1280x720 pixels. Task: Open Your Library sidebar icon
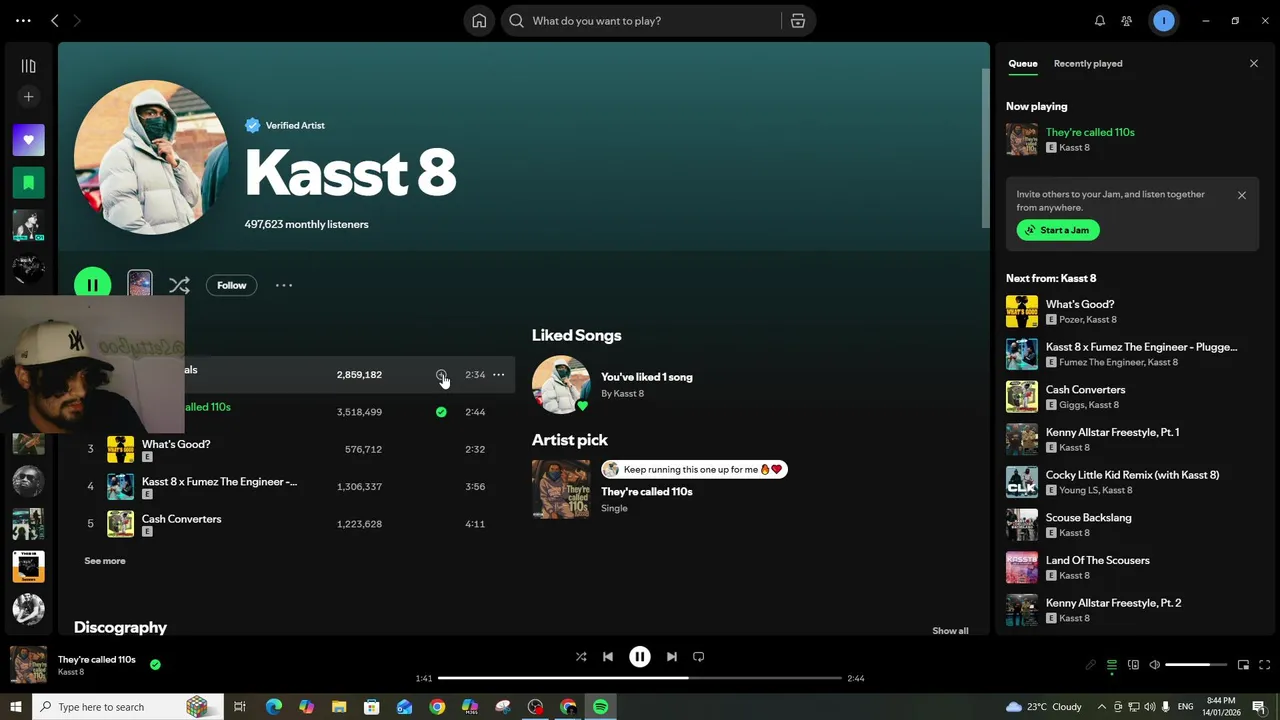pyautogui.click(x=28, y=66)
